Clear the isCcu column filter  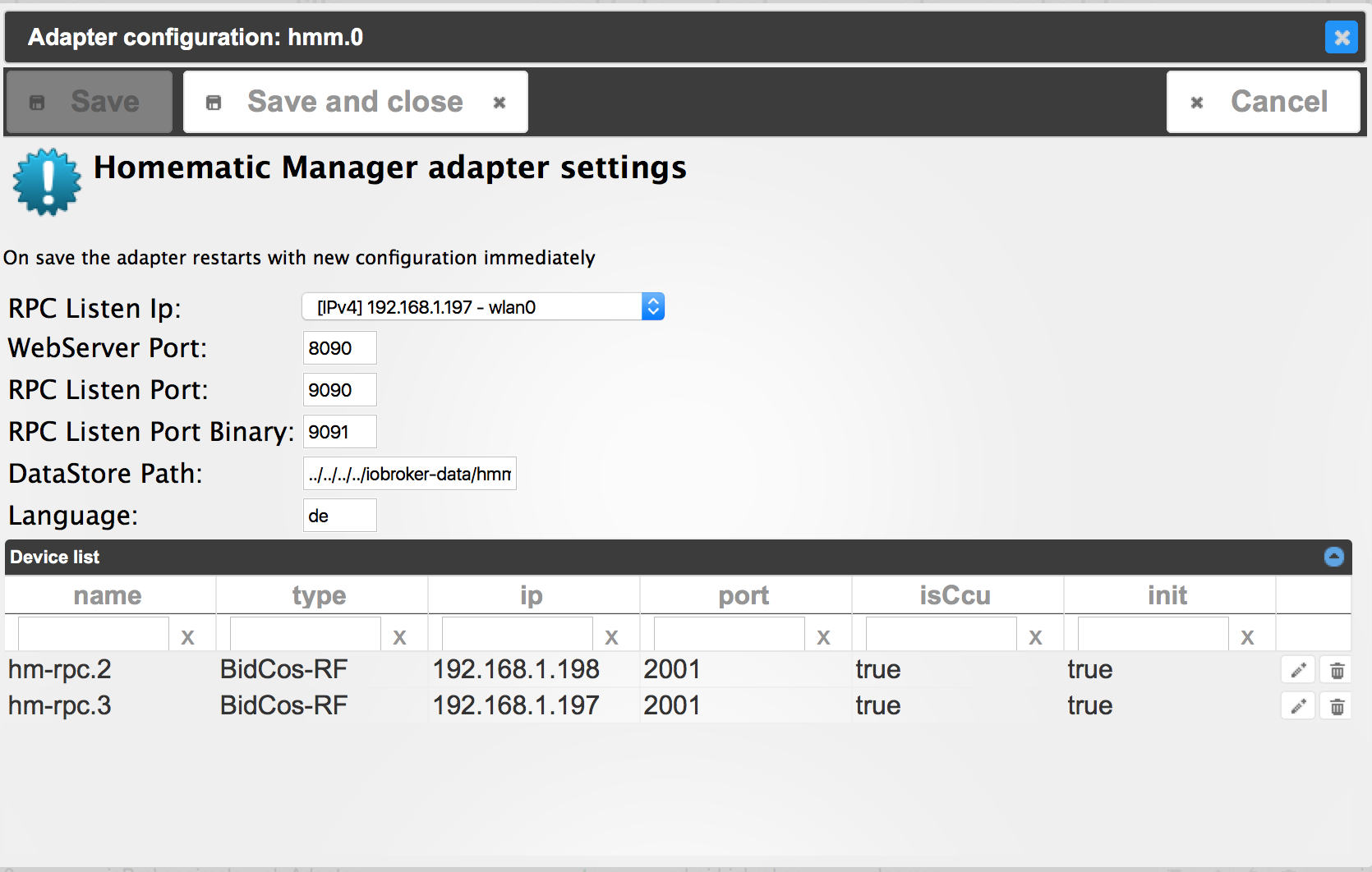(1035, 636)
